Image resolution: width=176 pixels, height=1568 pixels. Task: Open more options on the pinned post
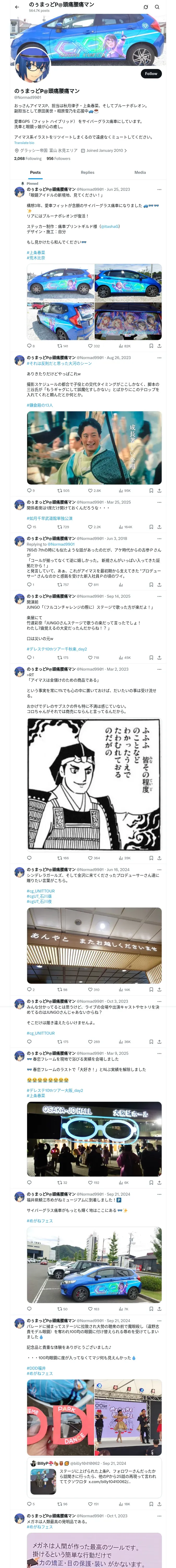pos(159,189)
